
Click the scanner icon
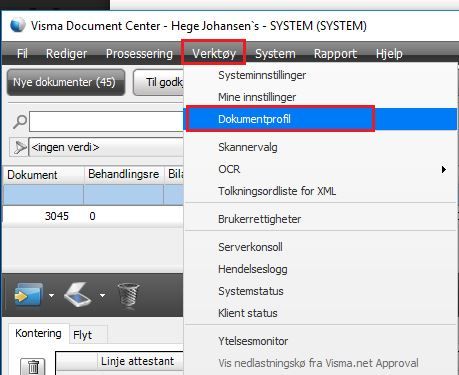coord(78,294)
